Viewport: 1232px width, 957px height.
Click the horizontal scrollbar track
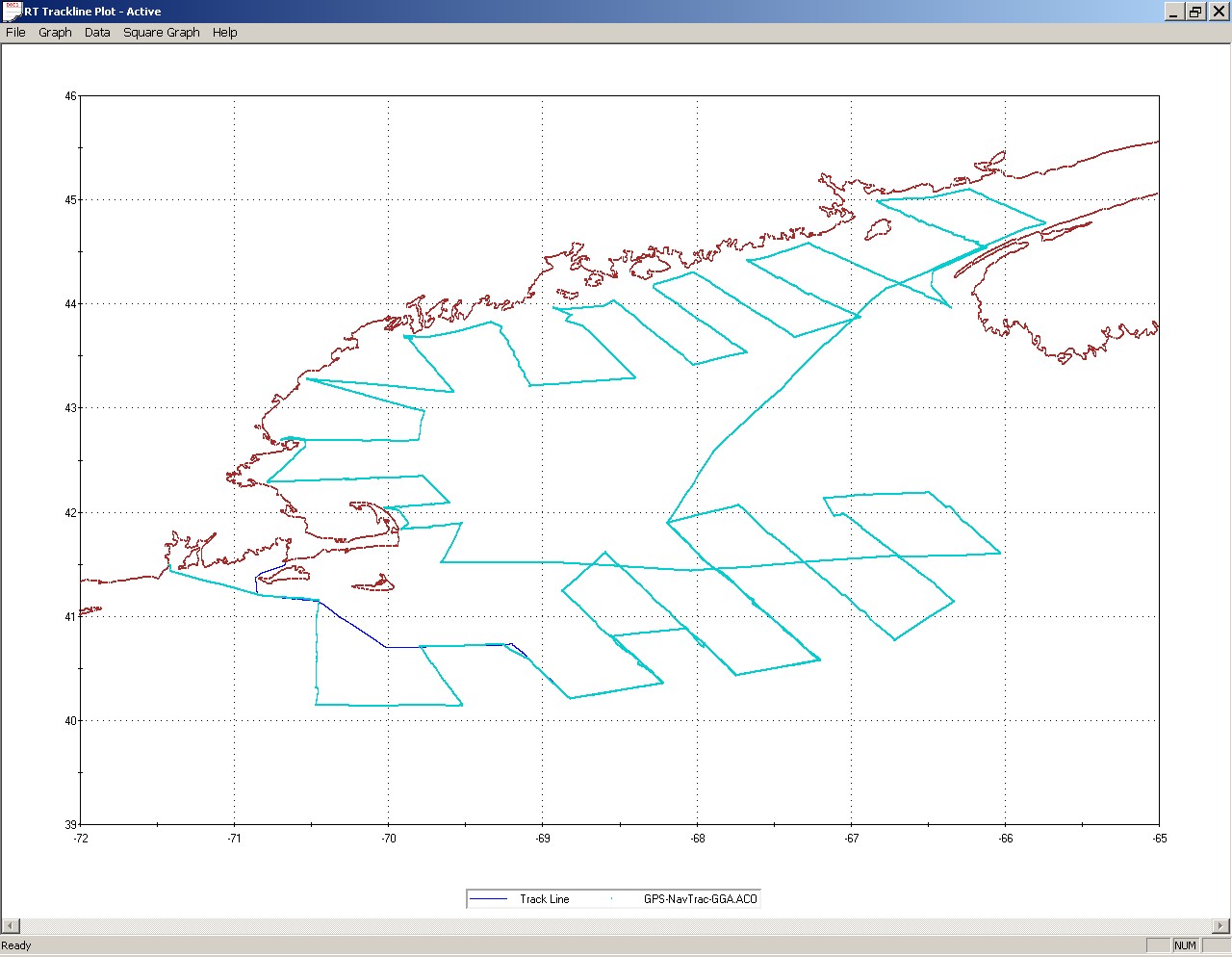coord(616,926)
